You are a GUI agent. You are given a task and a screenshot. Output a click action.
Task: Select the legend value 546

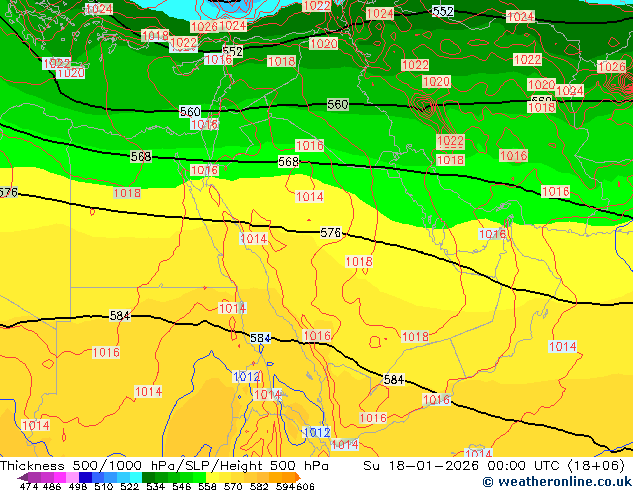[x=181, y=486]
